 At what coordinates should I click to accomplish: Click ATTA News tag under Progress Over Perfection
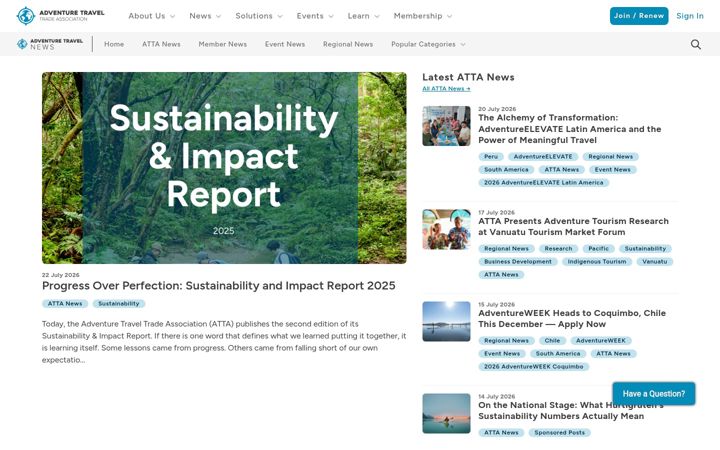point(65,304)
